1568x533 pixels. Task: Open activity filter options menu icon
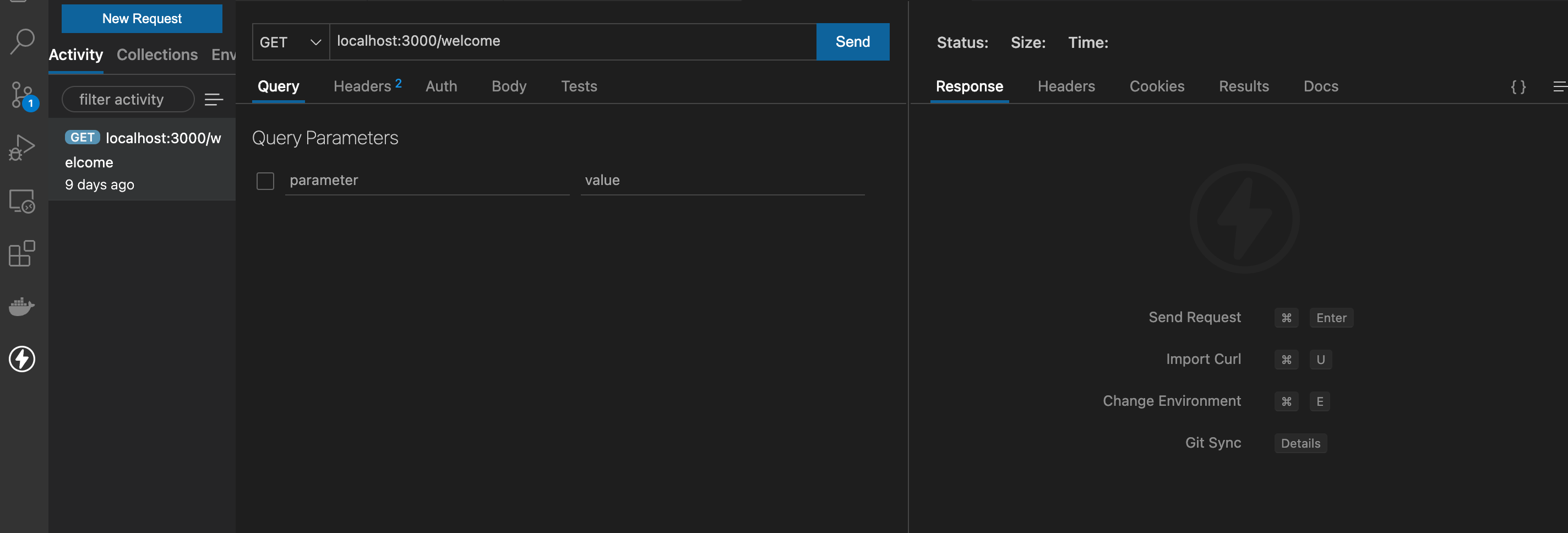(214, 99)
